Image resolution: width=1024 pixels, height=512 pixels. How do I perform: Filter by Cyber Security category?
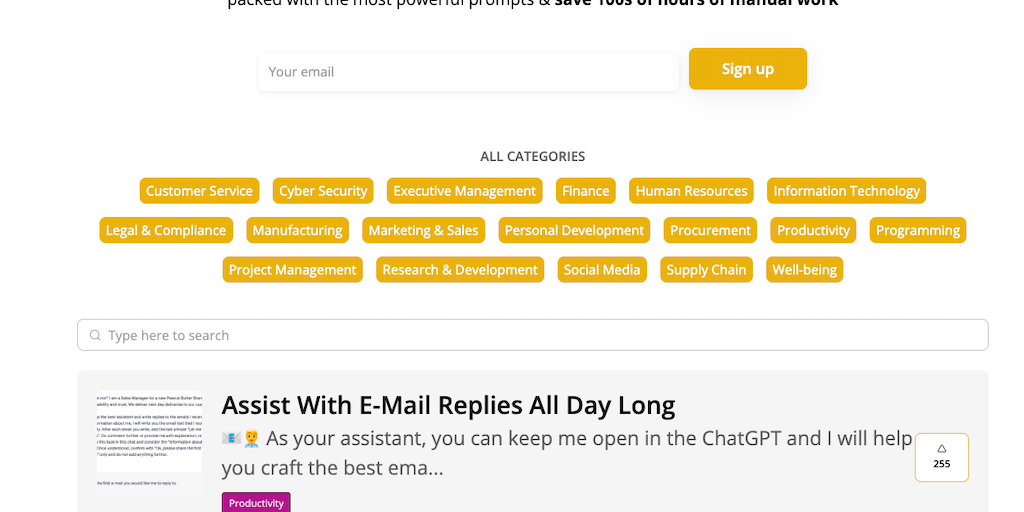pyautogui.click(x=323, y=191)
